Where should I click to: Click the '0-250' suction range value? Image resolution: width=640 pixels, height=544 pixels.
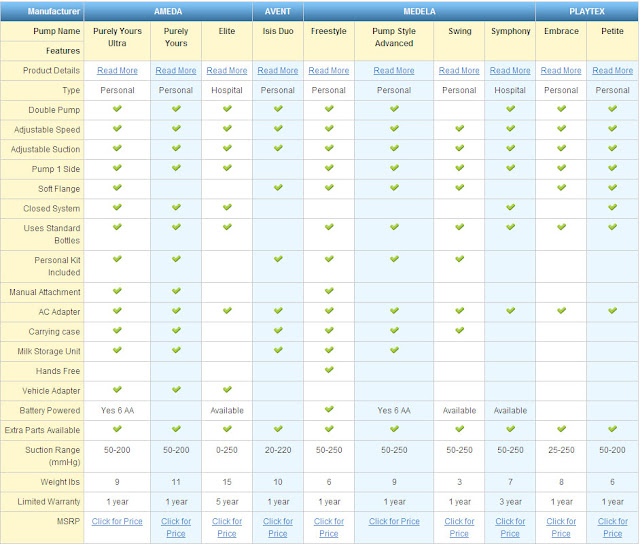227,450
